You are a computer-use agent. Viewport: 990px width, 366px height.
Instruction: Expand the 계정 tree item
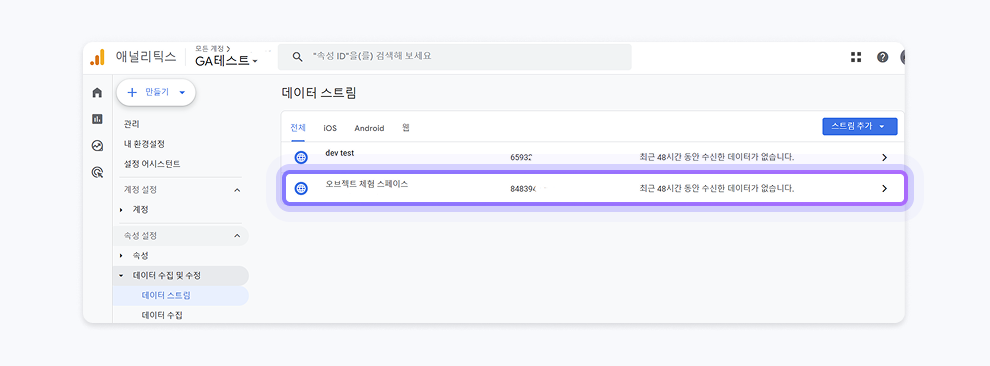point(121,210)
